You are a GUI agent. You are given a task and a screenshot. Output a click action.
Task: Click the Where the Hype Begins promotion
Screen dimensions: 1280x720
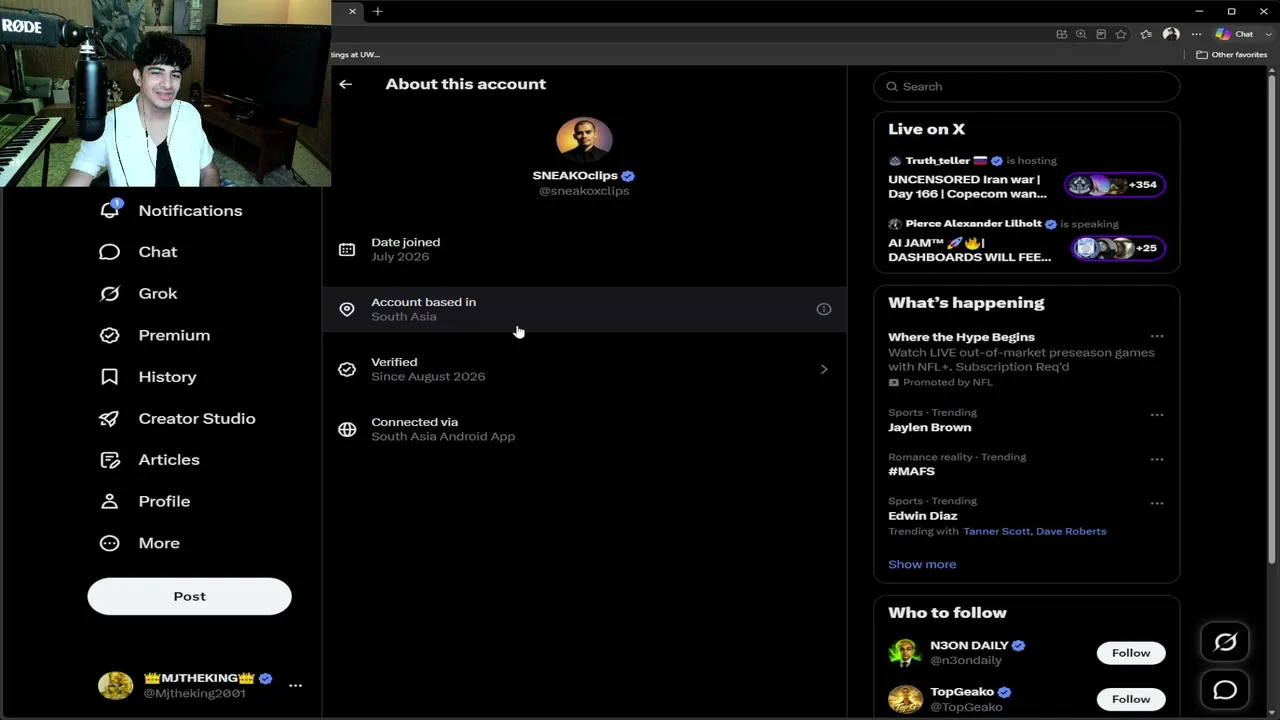[1027, 360]
